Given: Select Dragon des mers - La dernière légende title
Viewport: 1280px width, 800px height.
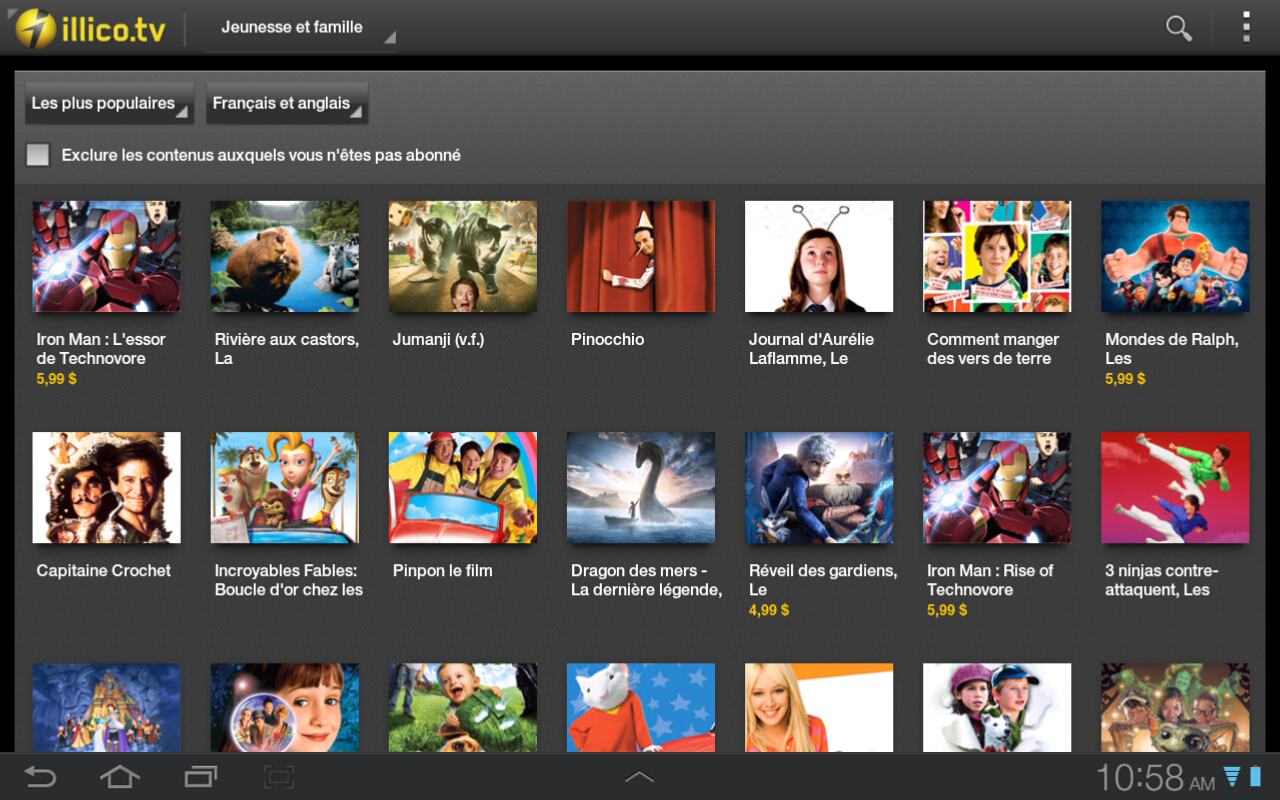Looking at the screenshot, I should (646, 580).
